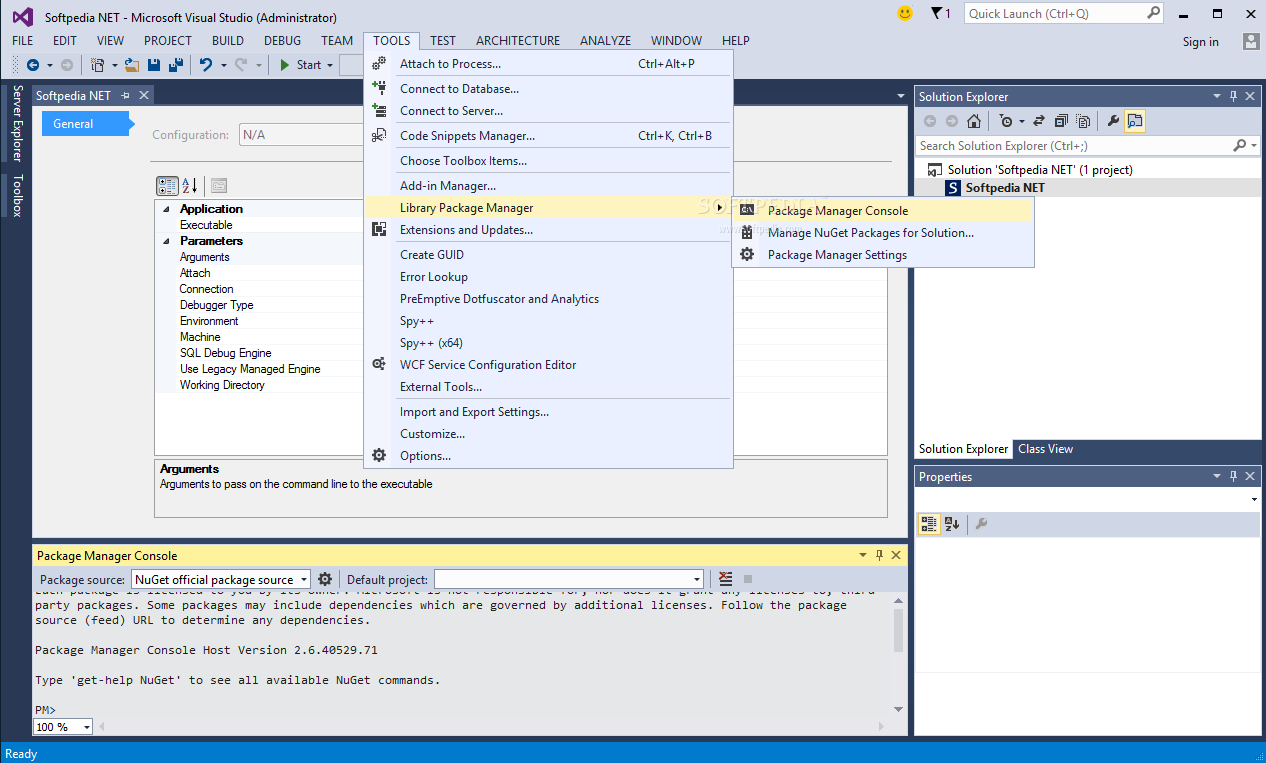
Task: Click the Categorized view button in property grid
Action: click(x=168, y=185)
